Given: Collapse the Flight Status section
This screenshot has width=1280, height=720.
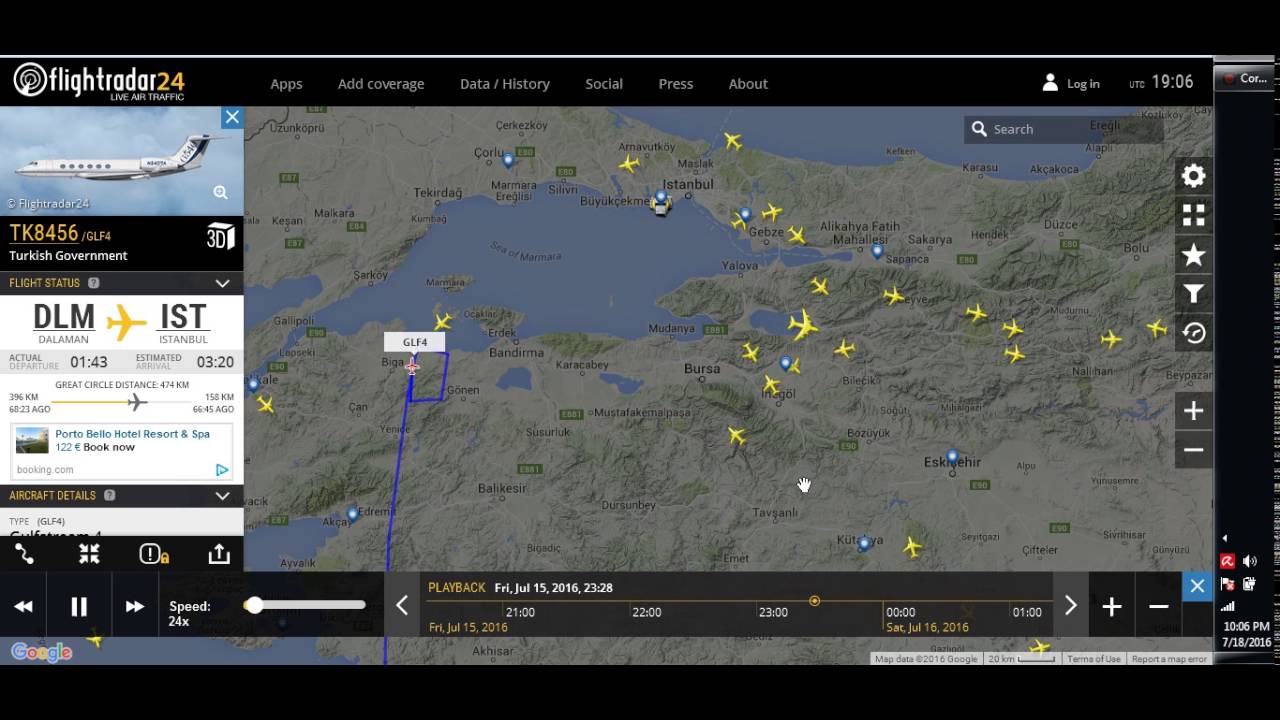Looking at the screenshot, I should tap(222, 283).
